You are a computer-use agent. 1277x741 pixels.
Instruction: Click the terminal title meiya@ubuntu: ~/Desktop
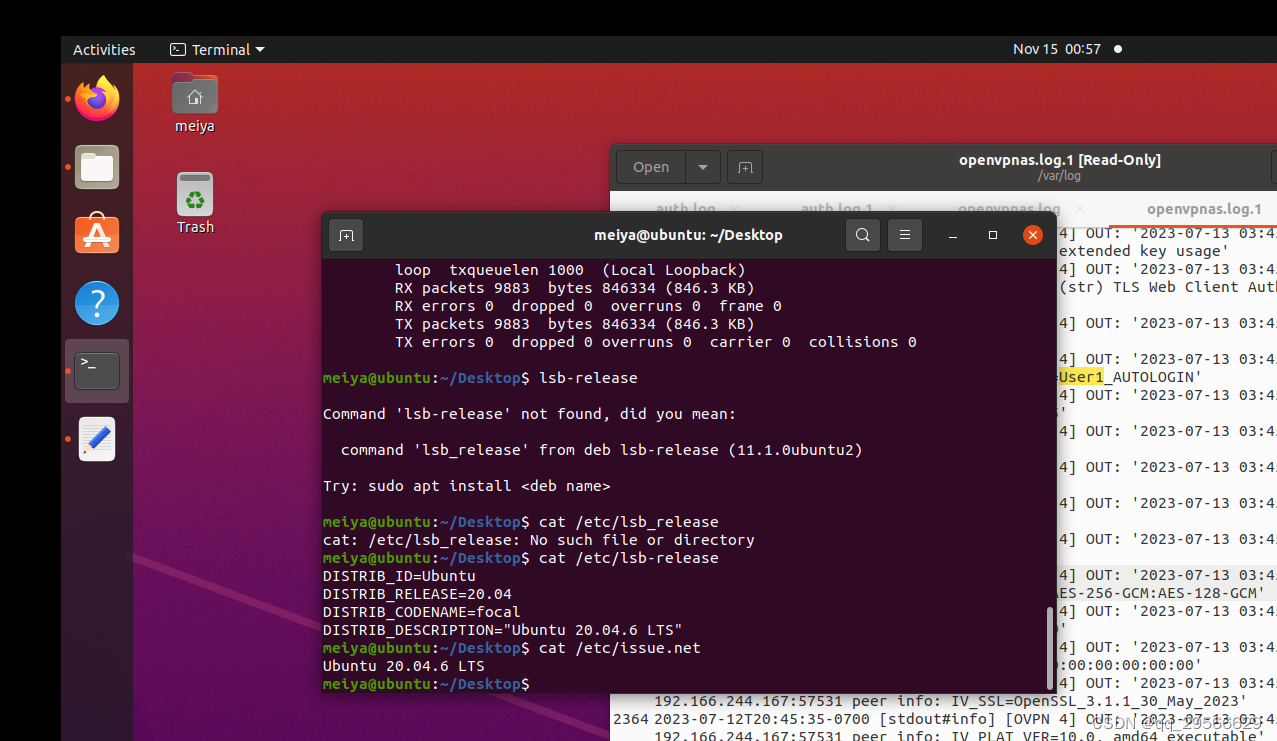[x=688, y=235]
